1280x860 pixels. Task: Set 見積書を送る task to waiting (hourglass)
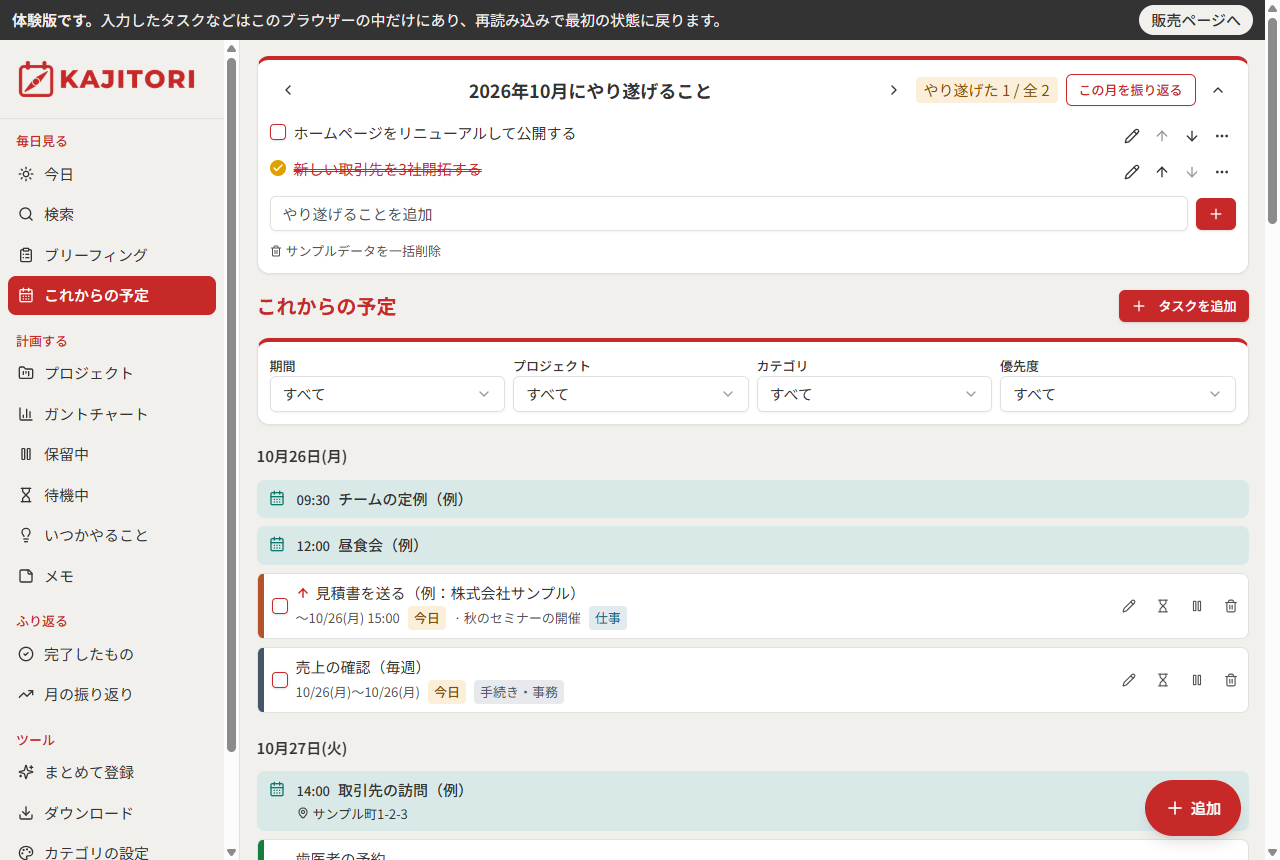pos(1163,606)
